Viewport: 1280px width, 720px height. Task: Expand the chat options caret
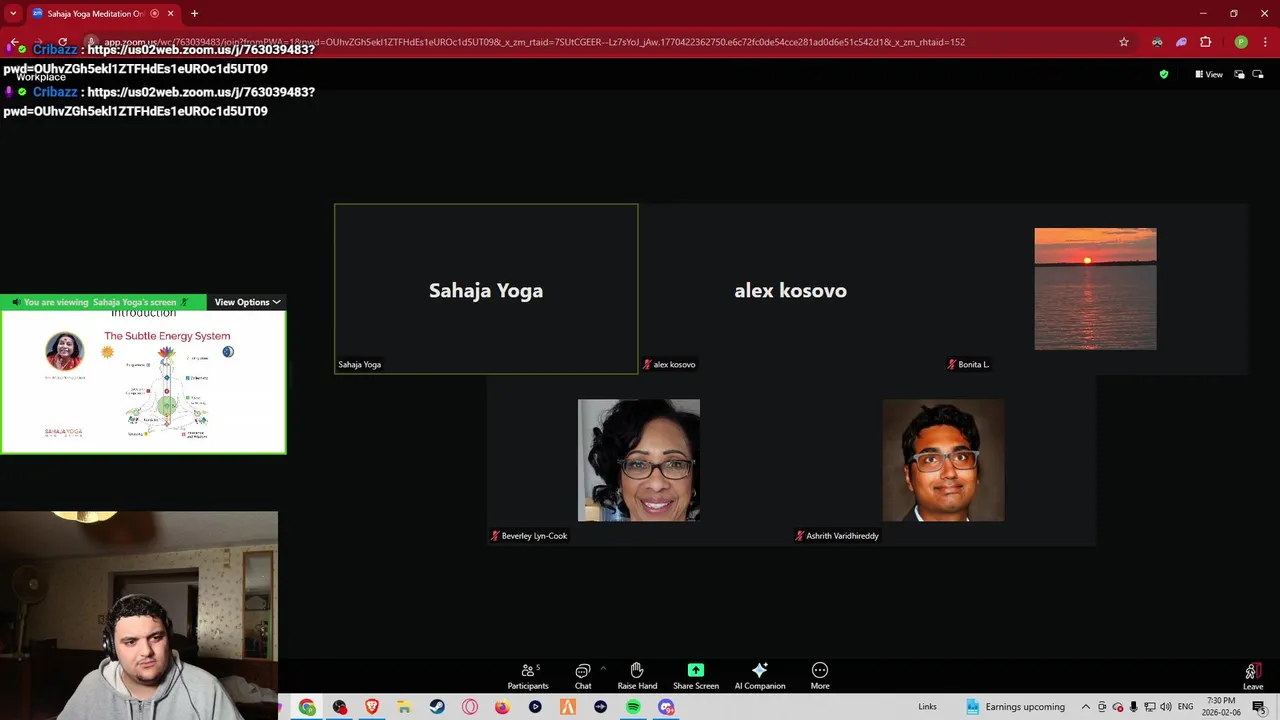click(x=603, y=667)
